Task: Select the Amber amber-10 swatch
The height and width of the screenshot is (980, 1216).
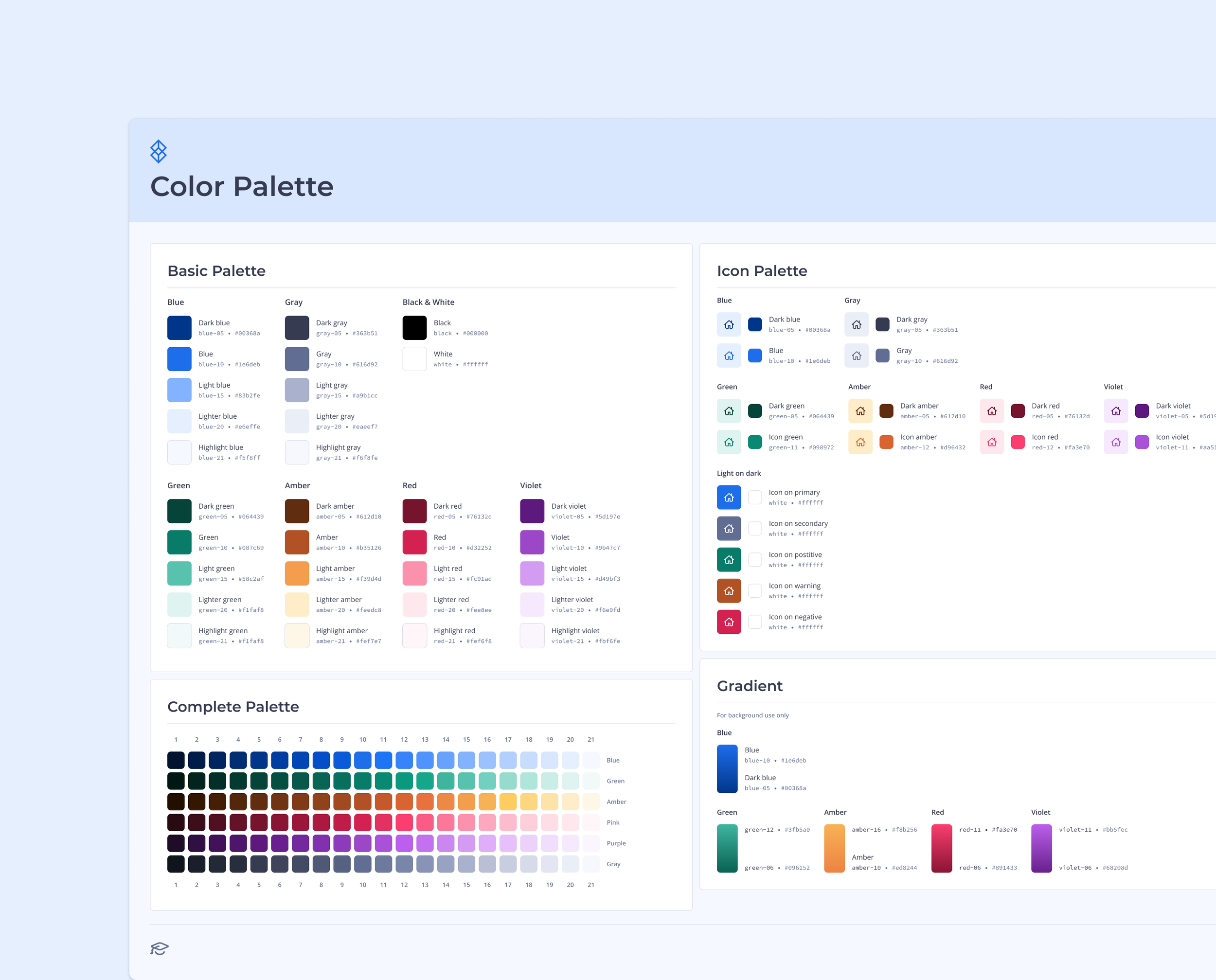Action: click(x=297, y=542)
